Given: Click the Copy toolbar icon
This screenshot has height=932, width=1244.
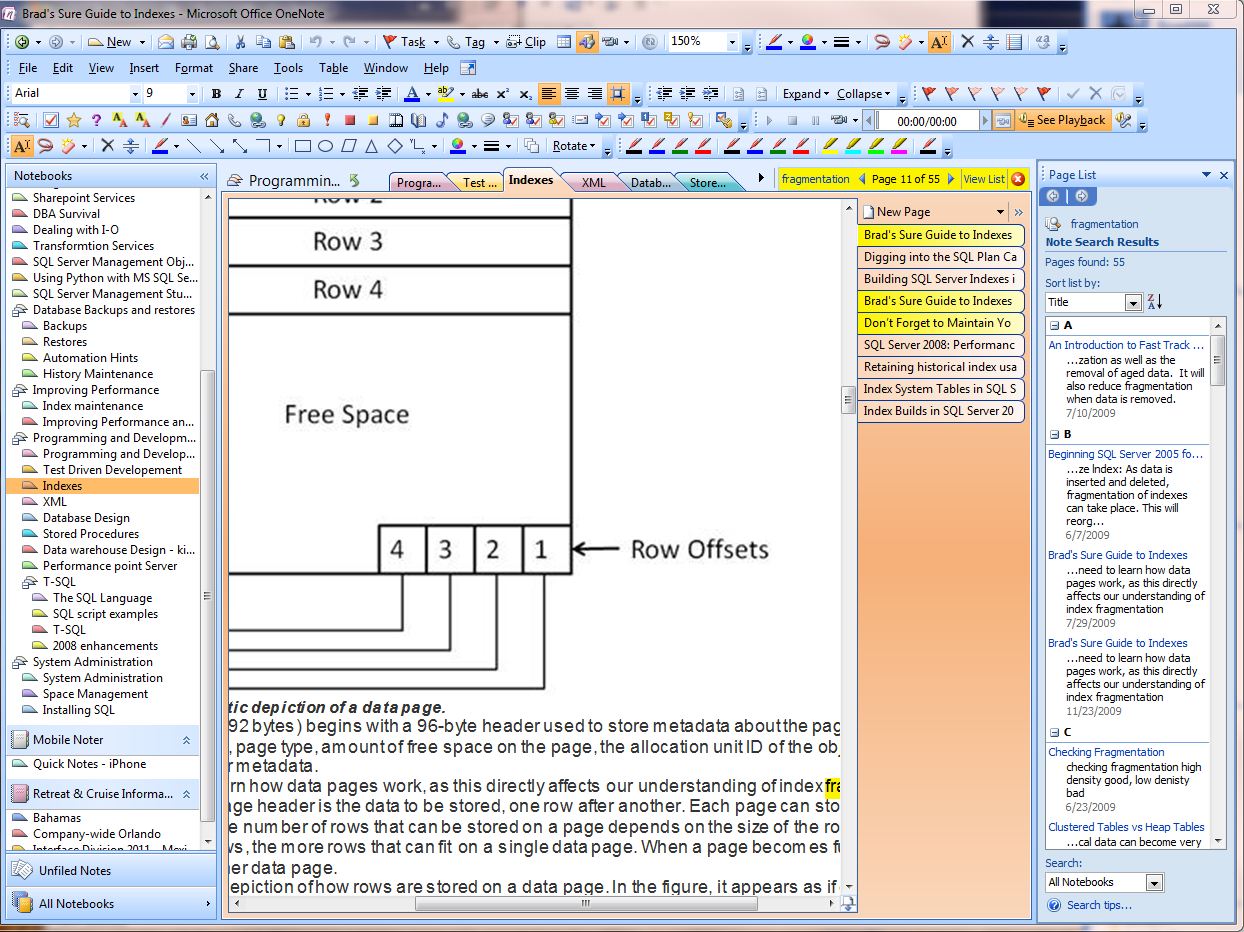Looking at the screenshot, I should point(263,42).
